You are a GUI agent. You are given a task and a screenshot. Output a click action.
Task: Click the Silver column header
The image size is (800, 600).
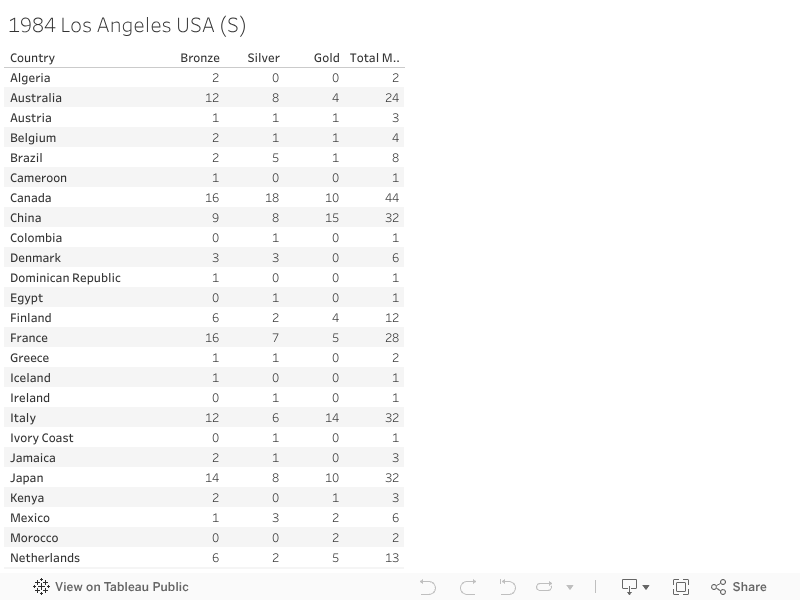coord(264,58)
